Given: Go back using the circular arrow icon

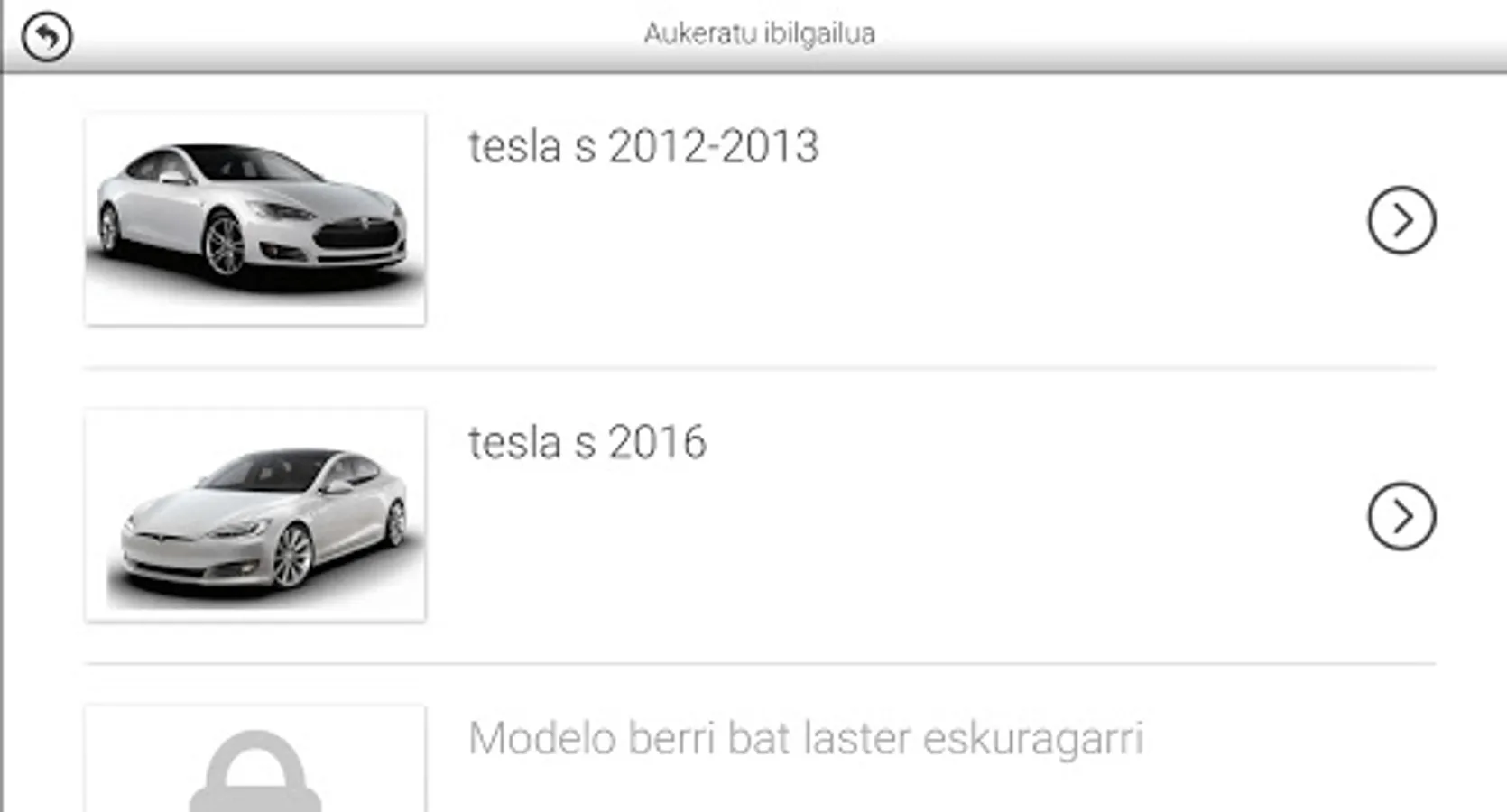Looking at the screenshot, I should tap(47, 37).
